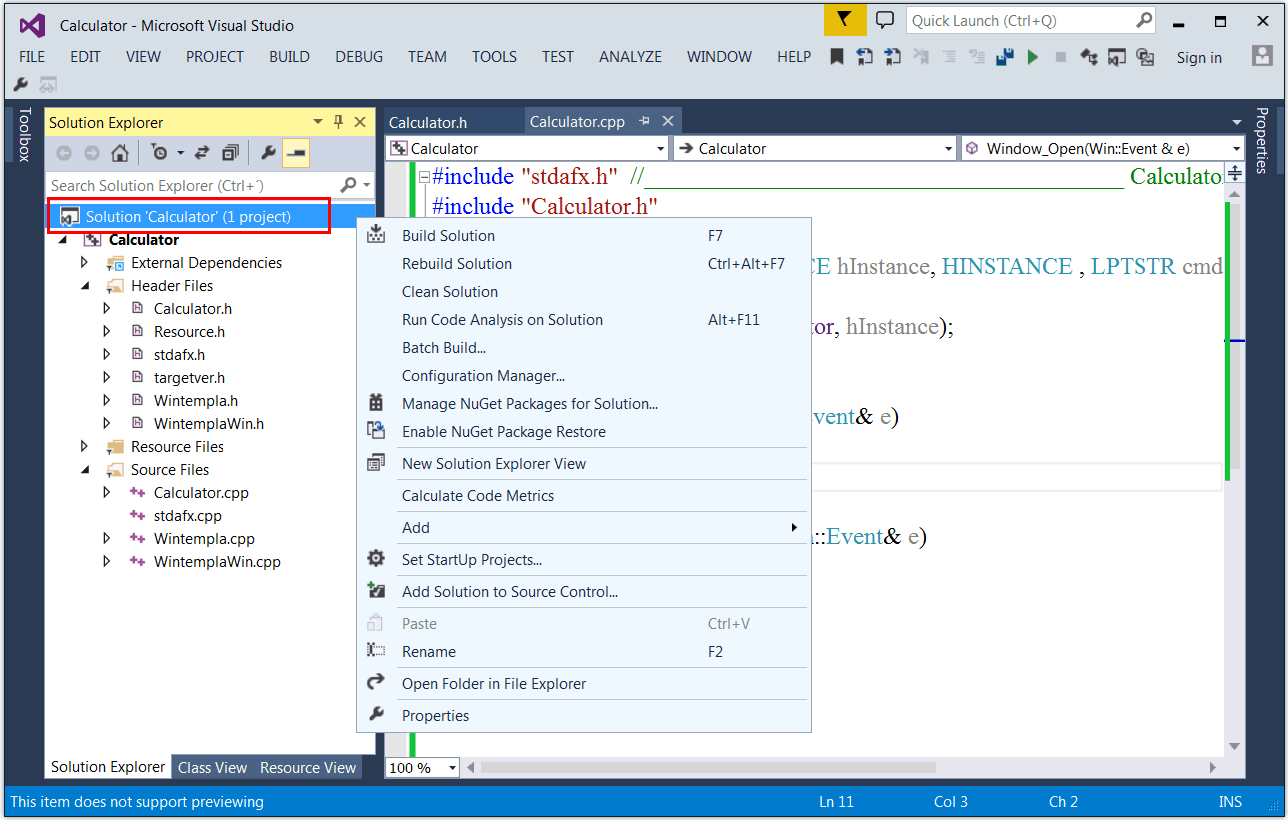Open the feedback speech bubble icon
1288x820 pixels.
pyautogui.click(x=884, y=20)
